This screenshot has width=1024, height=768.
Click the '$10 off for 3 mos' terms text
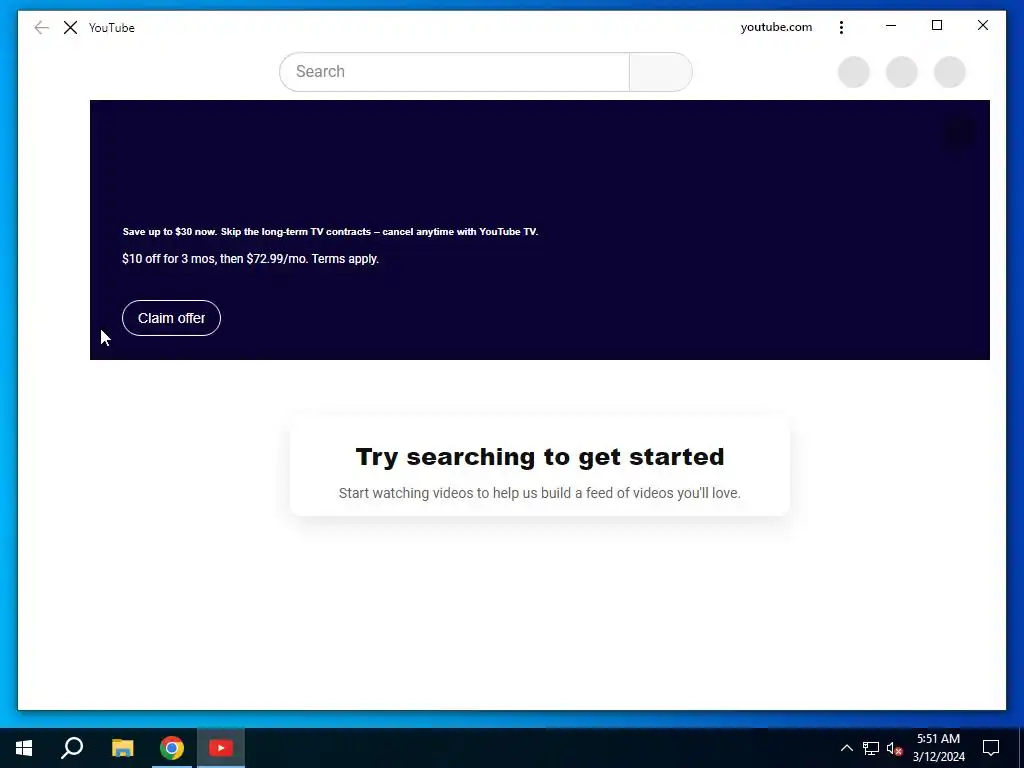[x=250, y=259]
